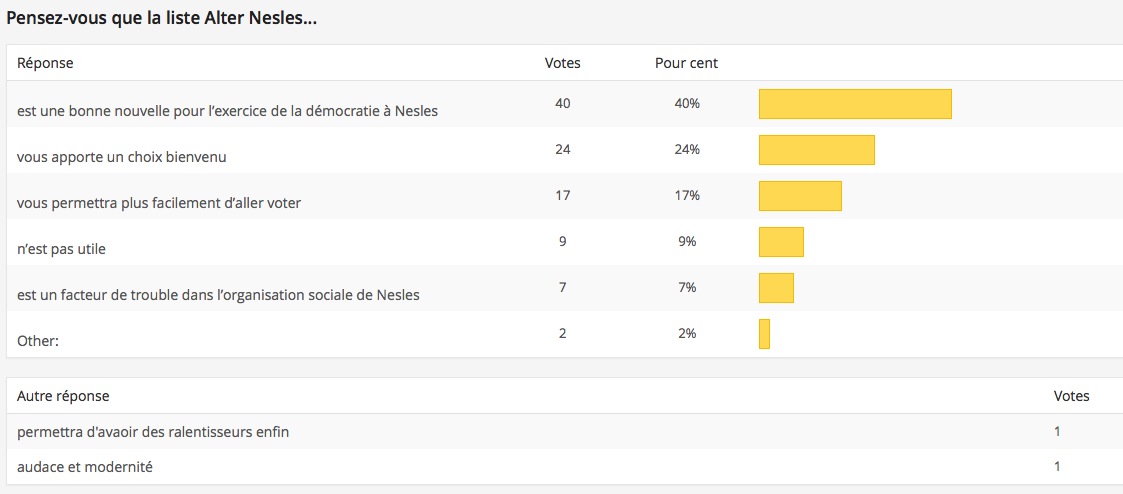Click the vote count 40

[x=562, y=103]
